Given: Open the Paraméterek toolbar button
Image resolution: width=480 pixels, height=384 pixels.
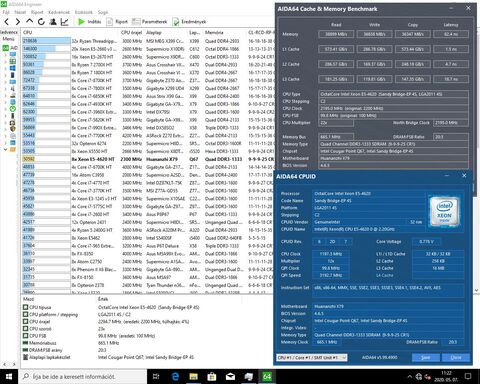Looking at the screenshot, I should tap(149, 22).
